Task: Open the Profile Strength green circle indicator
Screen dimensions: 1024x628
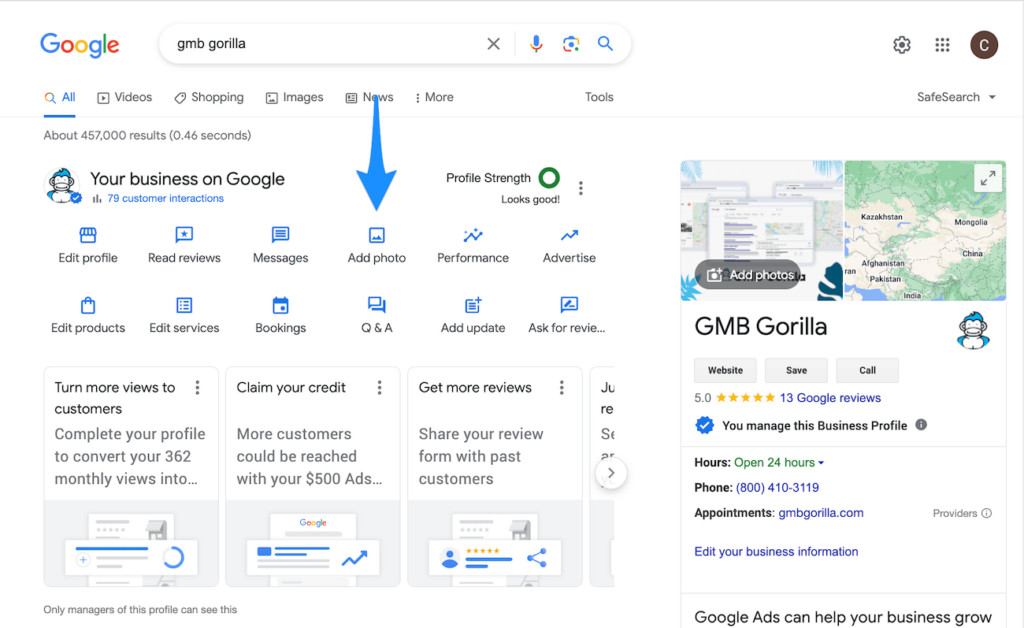Action: 549,178
